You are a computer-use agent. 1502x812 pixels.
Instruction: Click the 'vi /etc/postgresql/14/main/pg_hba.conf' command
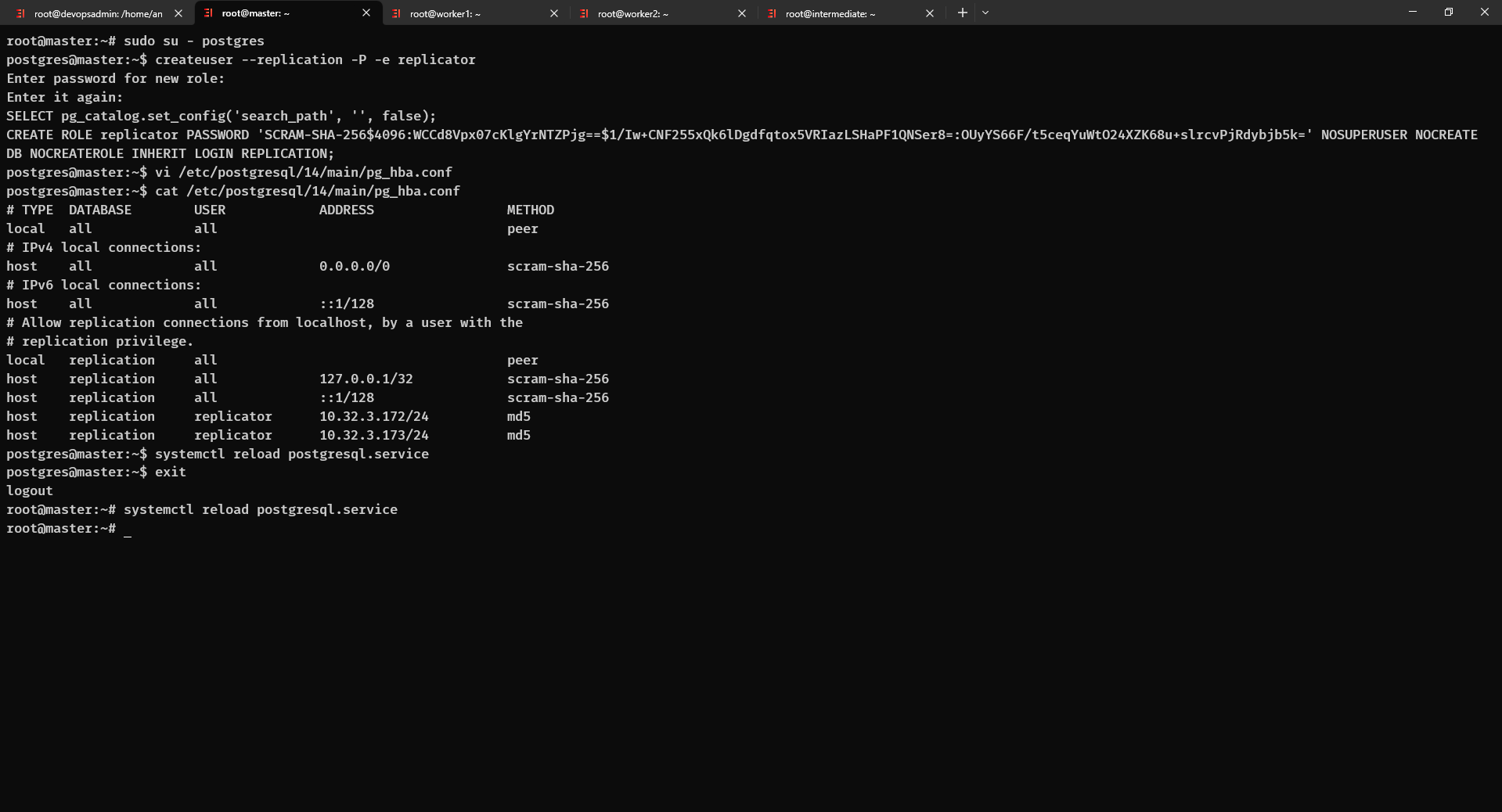[304, 172]
